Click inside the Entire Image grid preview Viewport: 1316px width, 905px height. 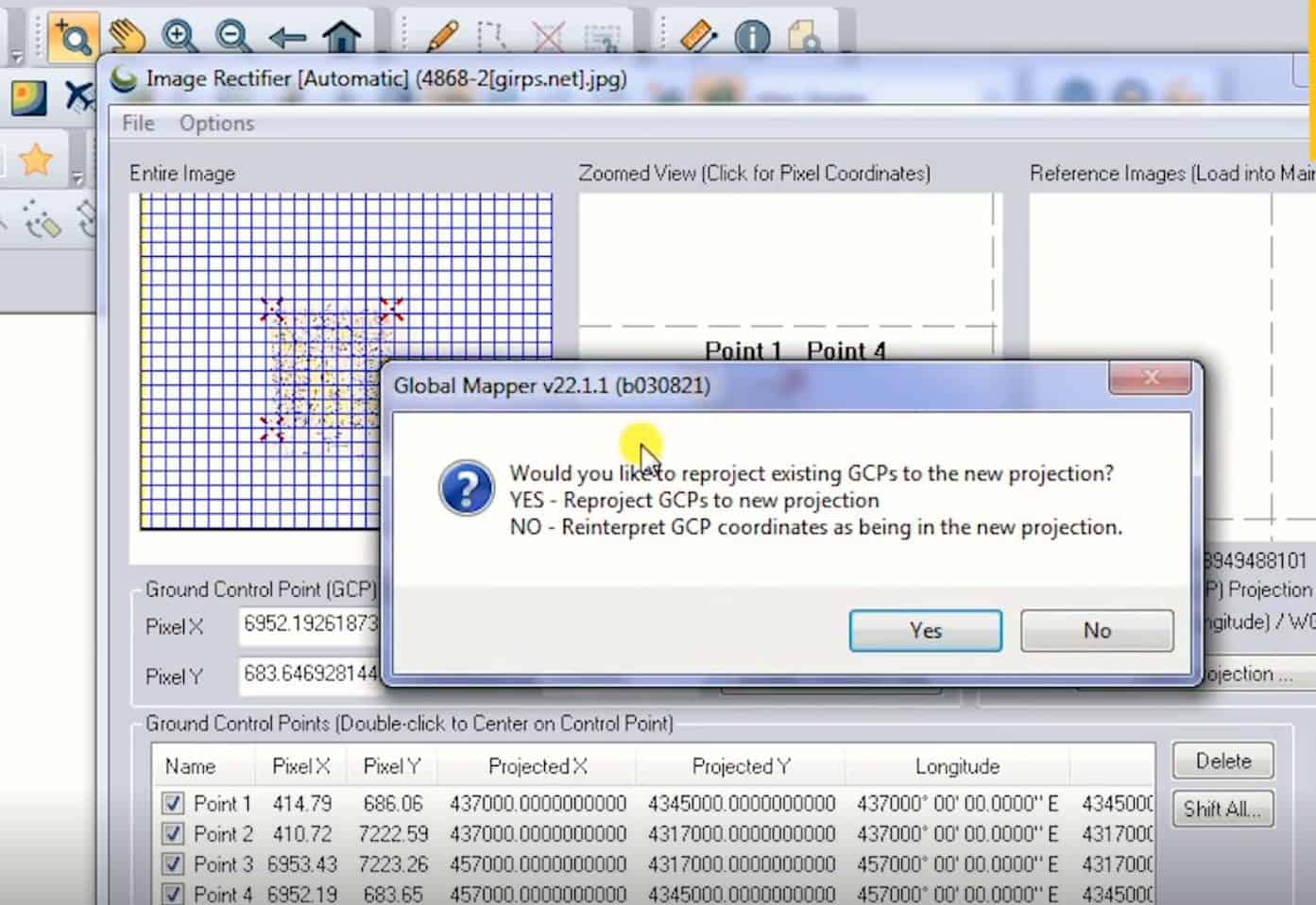tap(347, 362)
